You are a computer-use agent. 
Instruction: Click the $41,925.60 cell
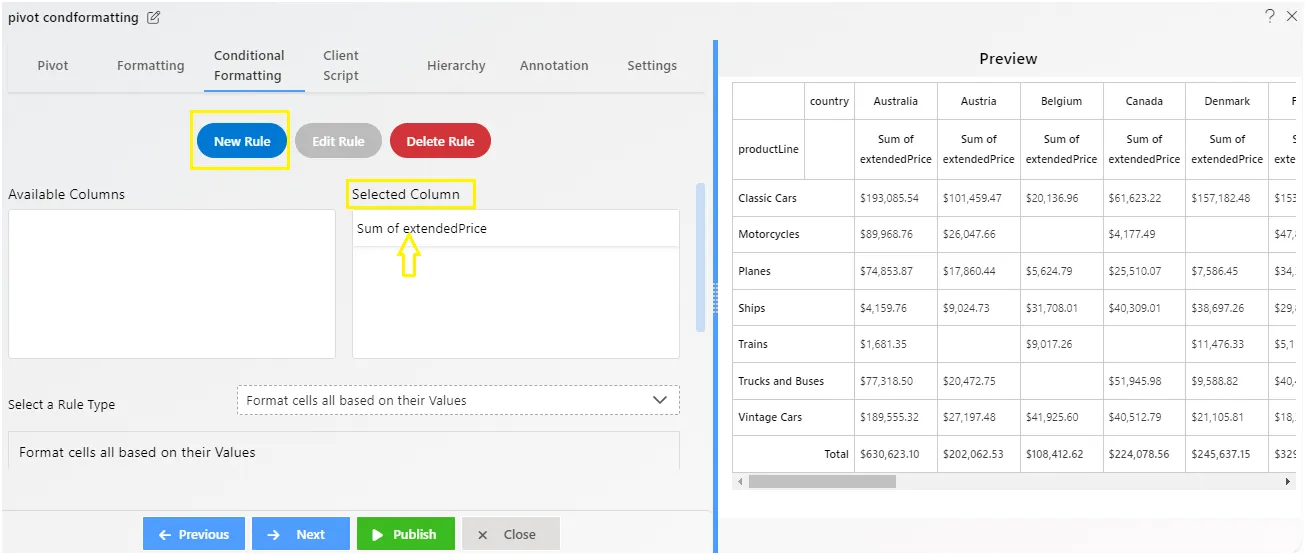(x=1061, y=417)
